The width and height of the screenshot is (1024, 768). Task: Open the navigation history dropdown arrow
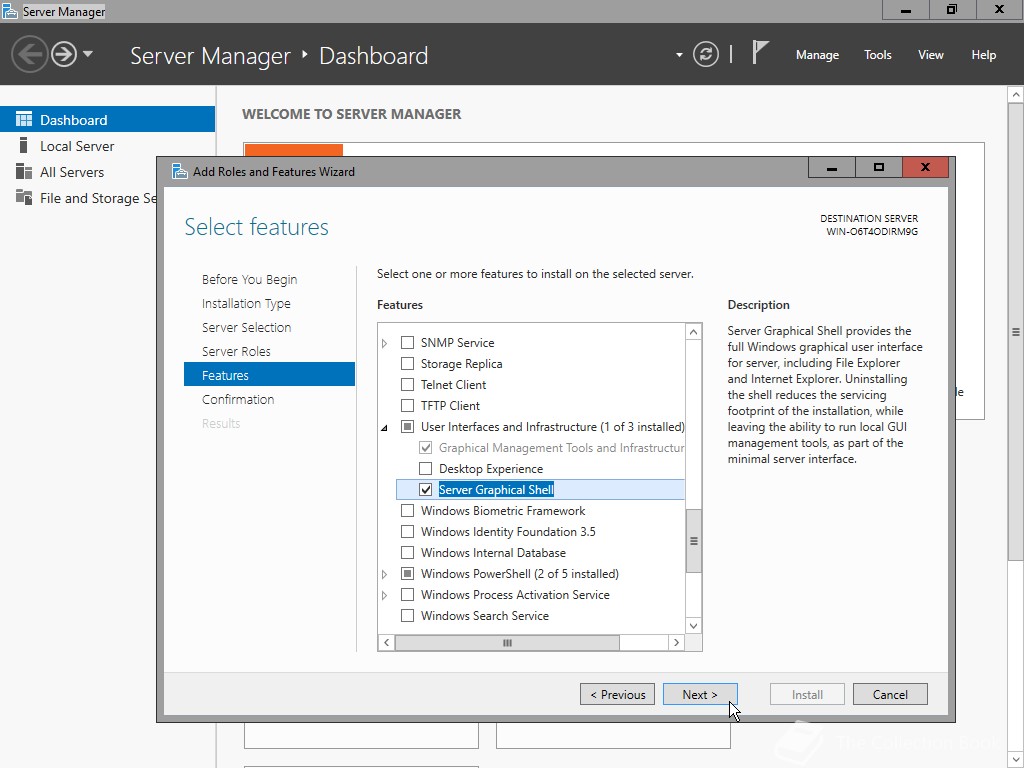tap(88, 54)
